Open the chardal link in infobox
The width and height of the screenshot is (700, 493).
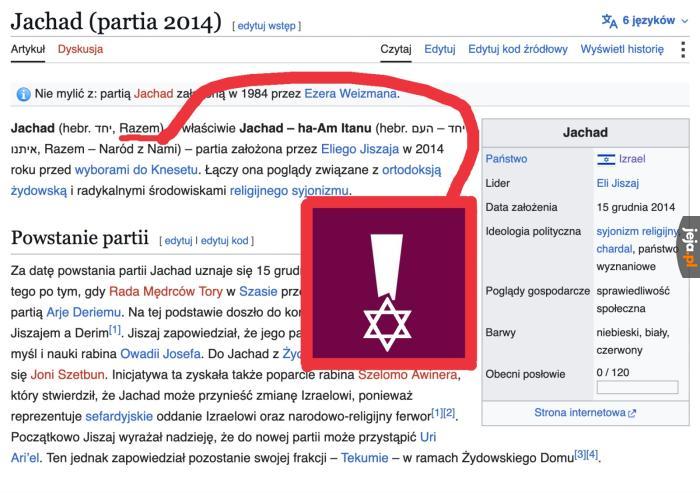click(614, 249)
